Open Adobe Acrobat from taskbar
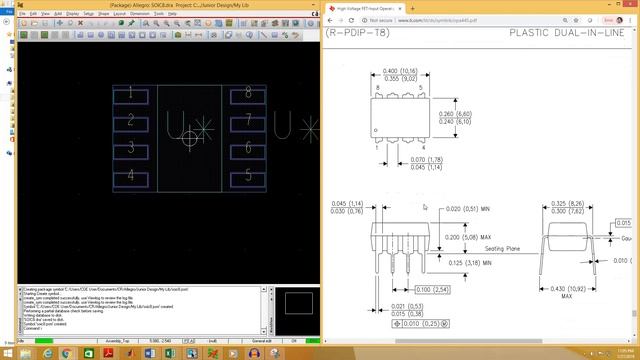640x360 pixels. 108,353
